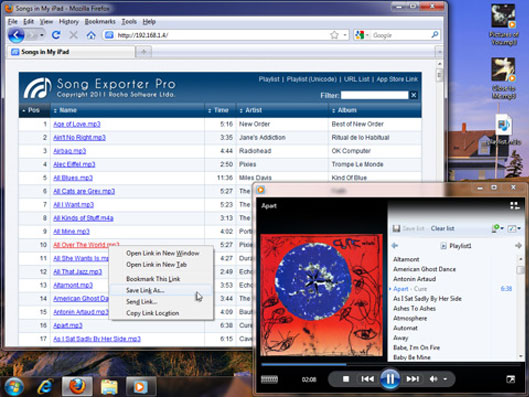Stop playback in media player

click(346, 379)
